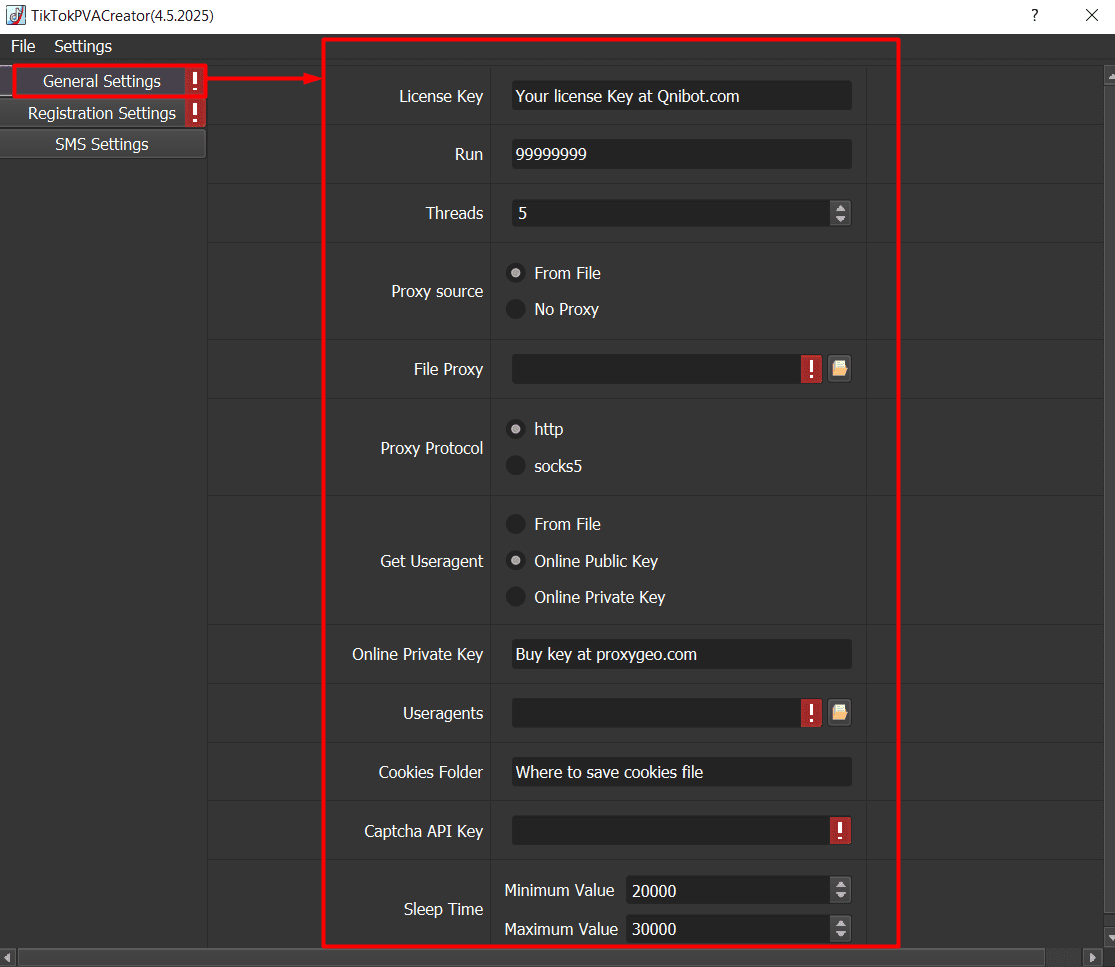Image resolution: width=1115 pixels, height=967 pixels.
Task: Click the Useragents file path field
Action: pyautogui.click(x=656, y=712)
